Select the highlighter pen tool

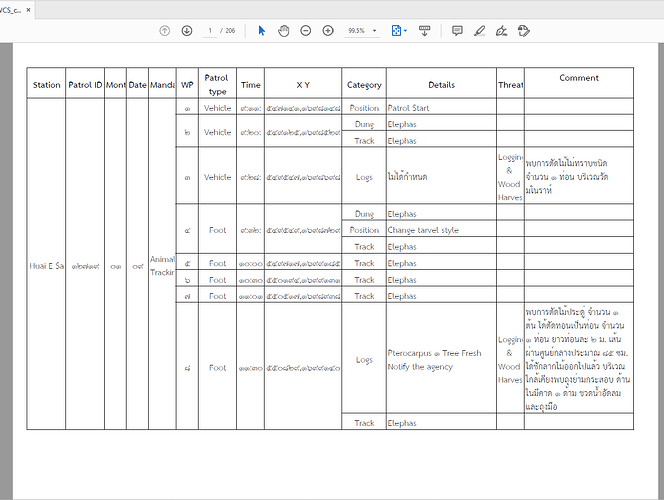(x=479, y=31)
